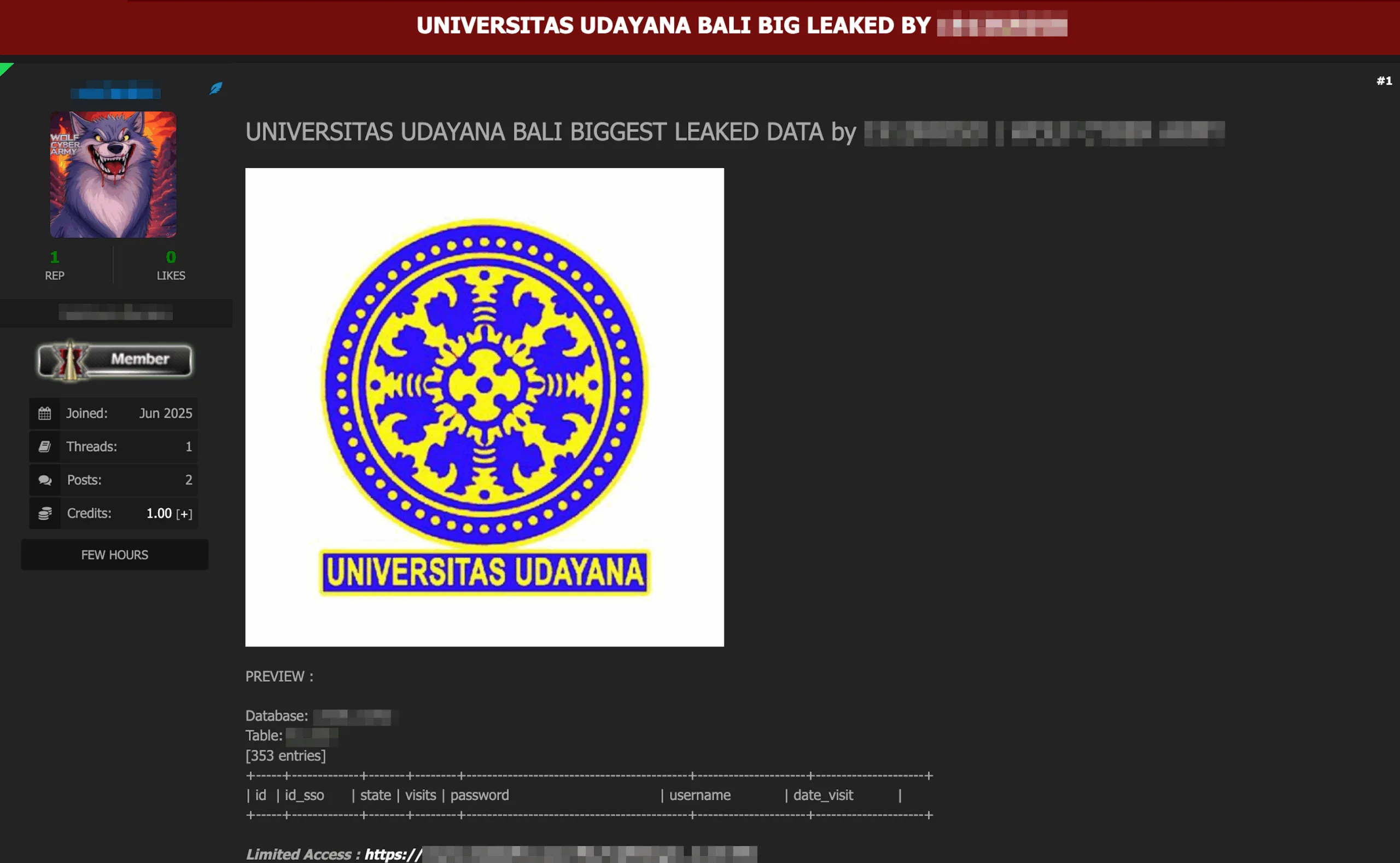Screen dimensions: 1400x863
Task: Click the calendar icon next to Joined
Action: pyautogui.click(x=44, y=413)
